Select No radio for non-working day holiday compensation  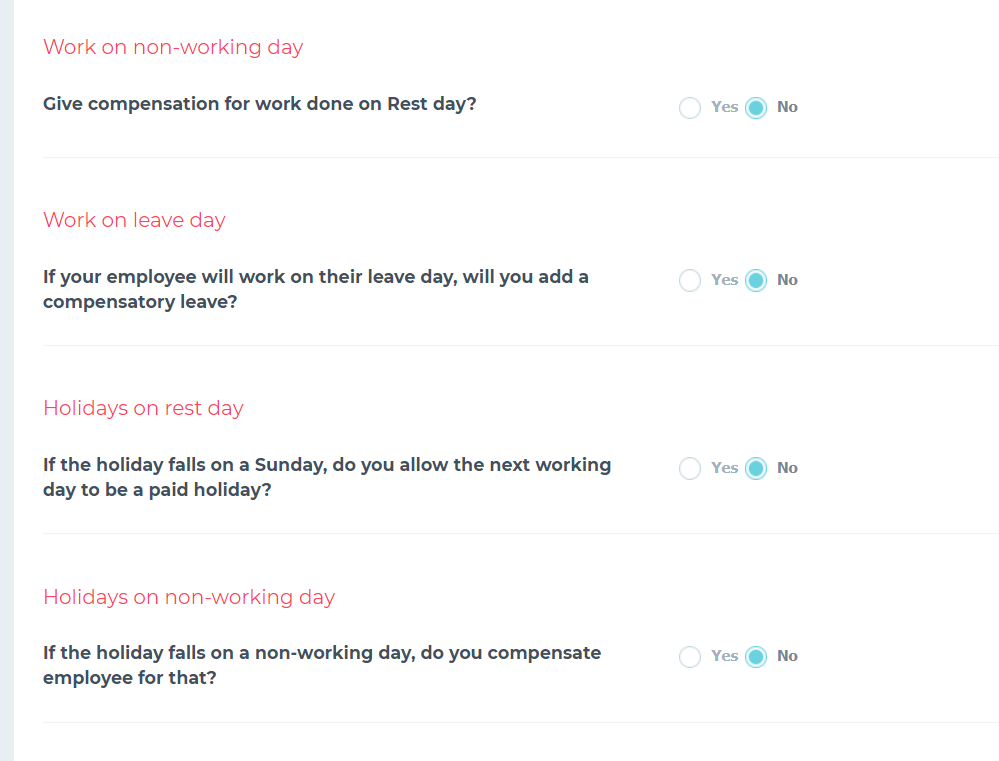(756, 656)
